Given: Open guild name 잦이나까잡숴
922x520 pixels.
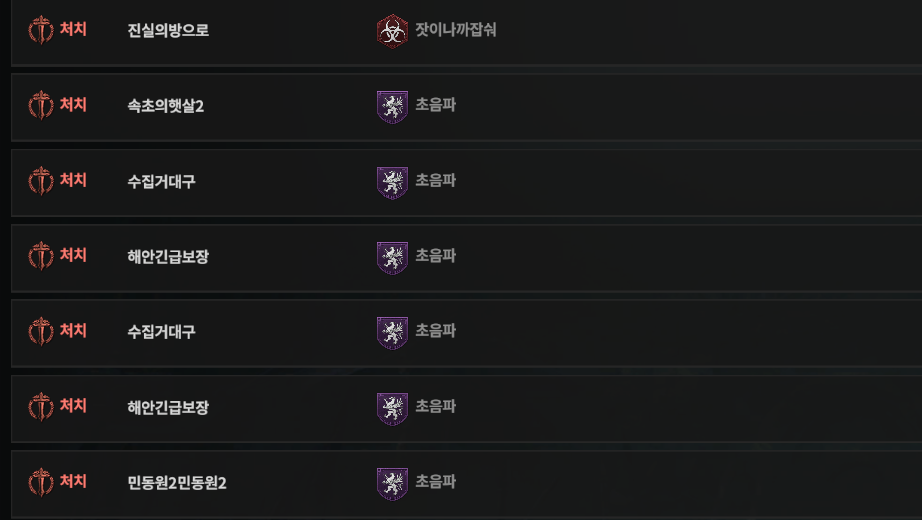Looking at the screenshot, I should [456, 29].
